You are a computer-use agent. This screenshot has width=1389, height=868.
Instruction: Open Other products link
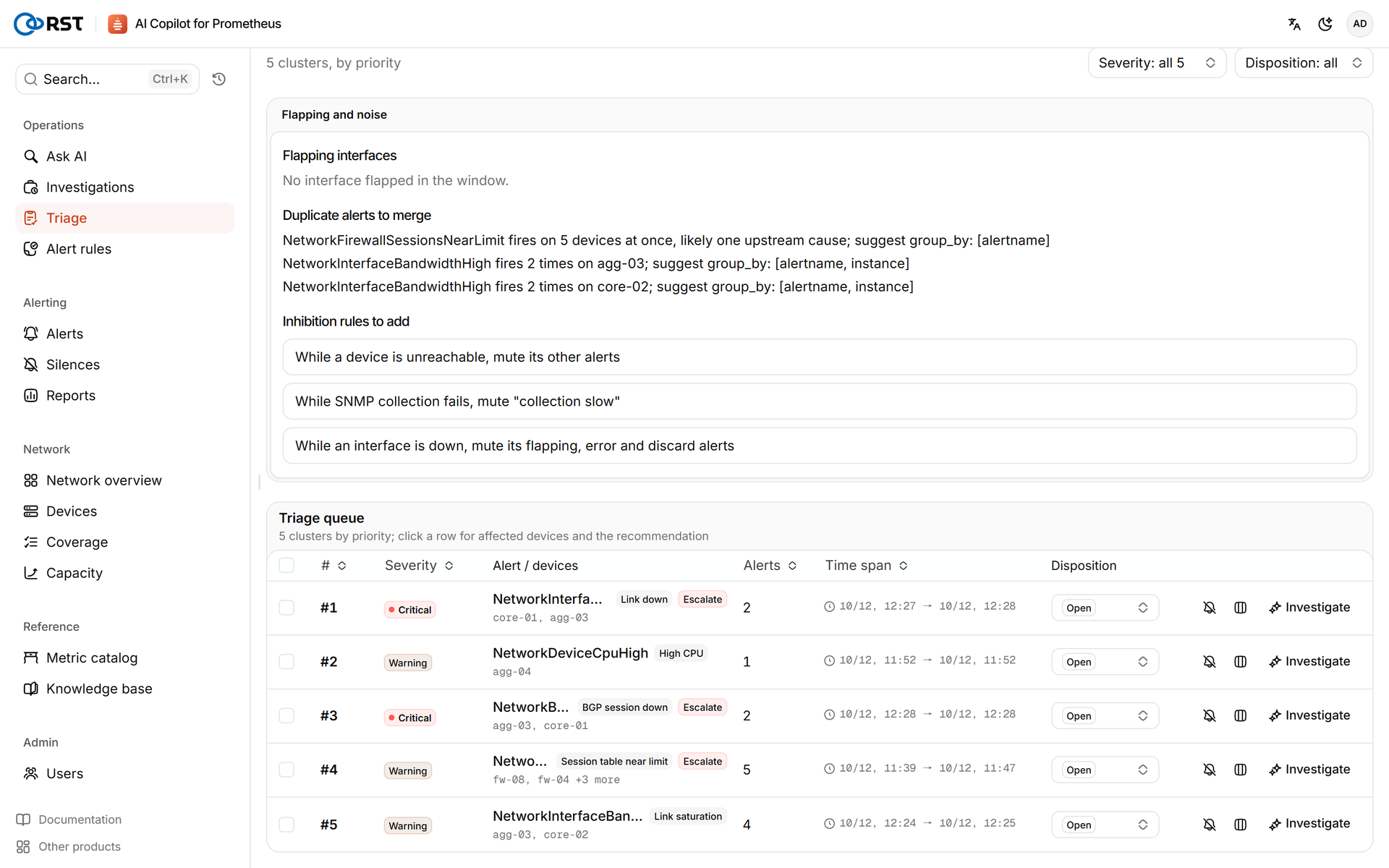pos(69,846)
